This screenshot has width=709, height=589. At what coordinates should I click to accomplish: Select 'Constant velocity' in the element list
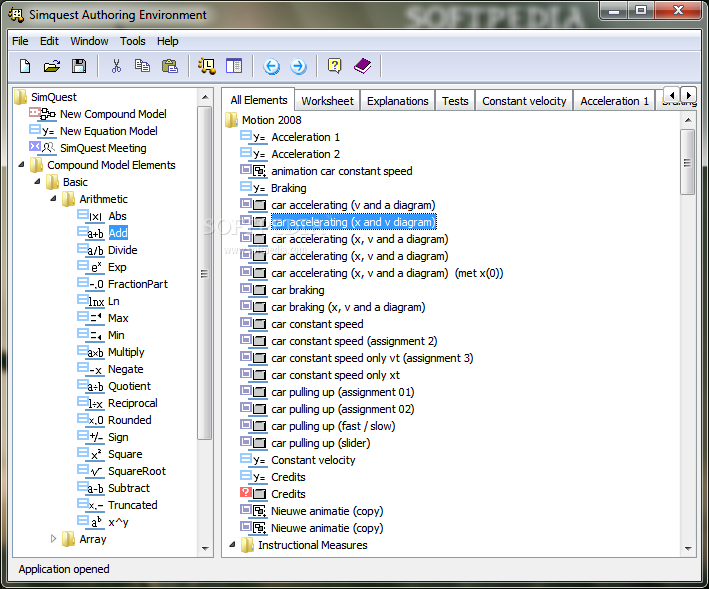click(x=313, y=460)
